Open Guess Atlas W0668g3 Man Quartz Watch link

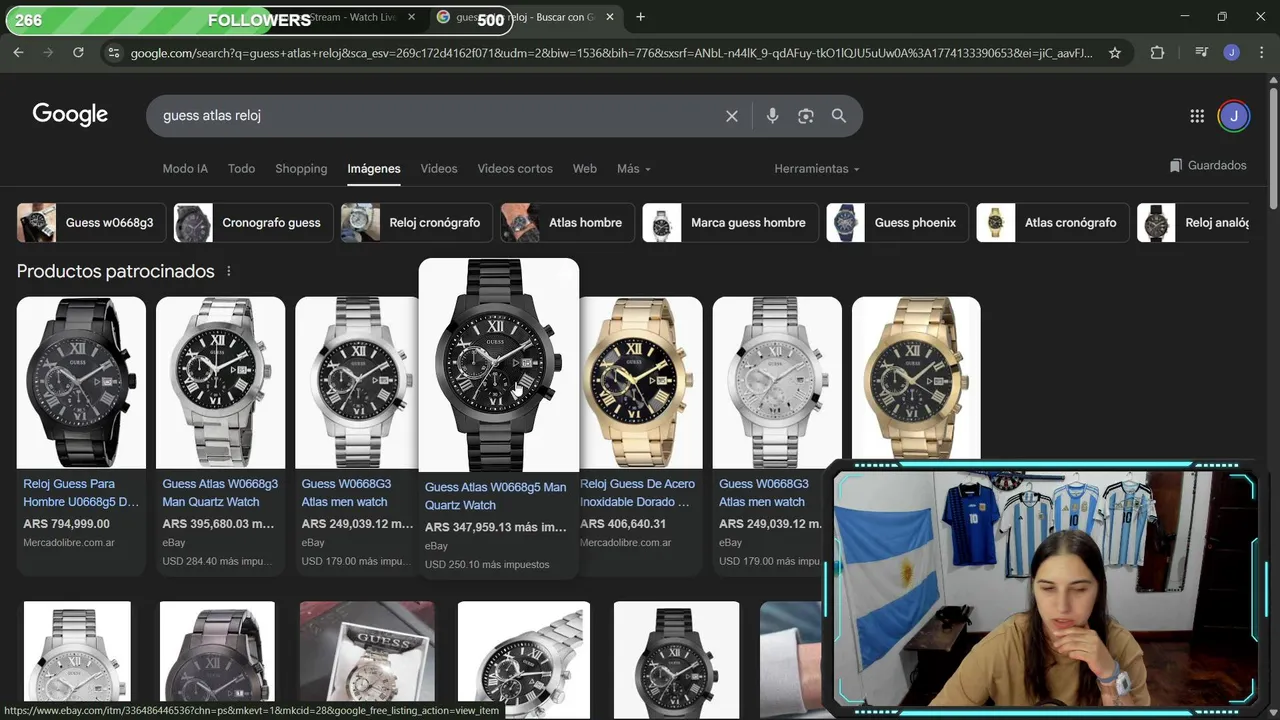[x=220, y=493]
